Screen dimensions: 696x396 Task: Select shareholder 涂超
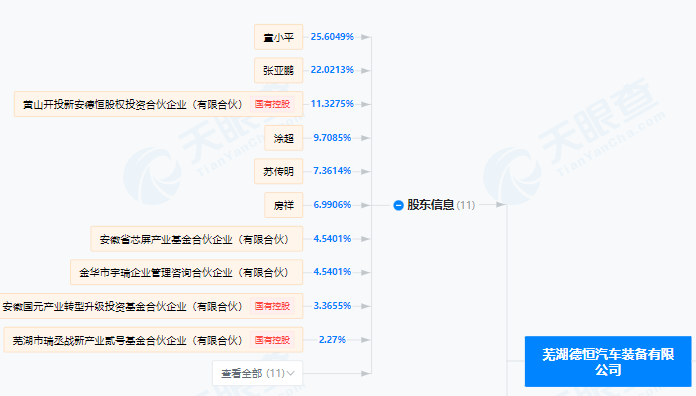(x=284, y=138)
